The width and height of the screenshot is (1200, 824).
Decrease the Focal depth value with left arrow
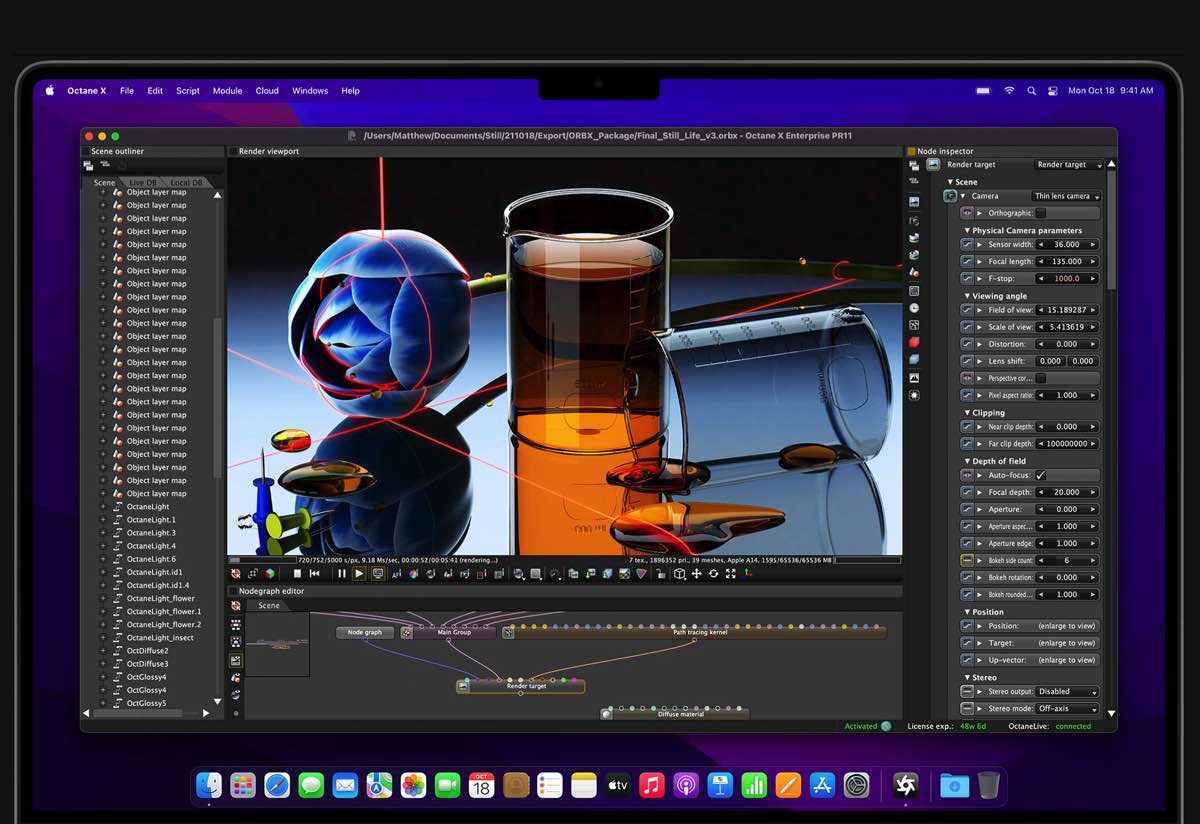click(1041, 492)
